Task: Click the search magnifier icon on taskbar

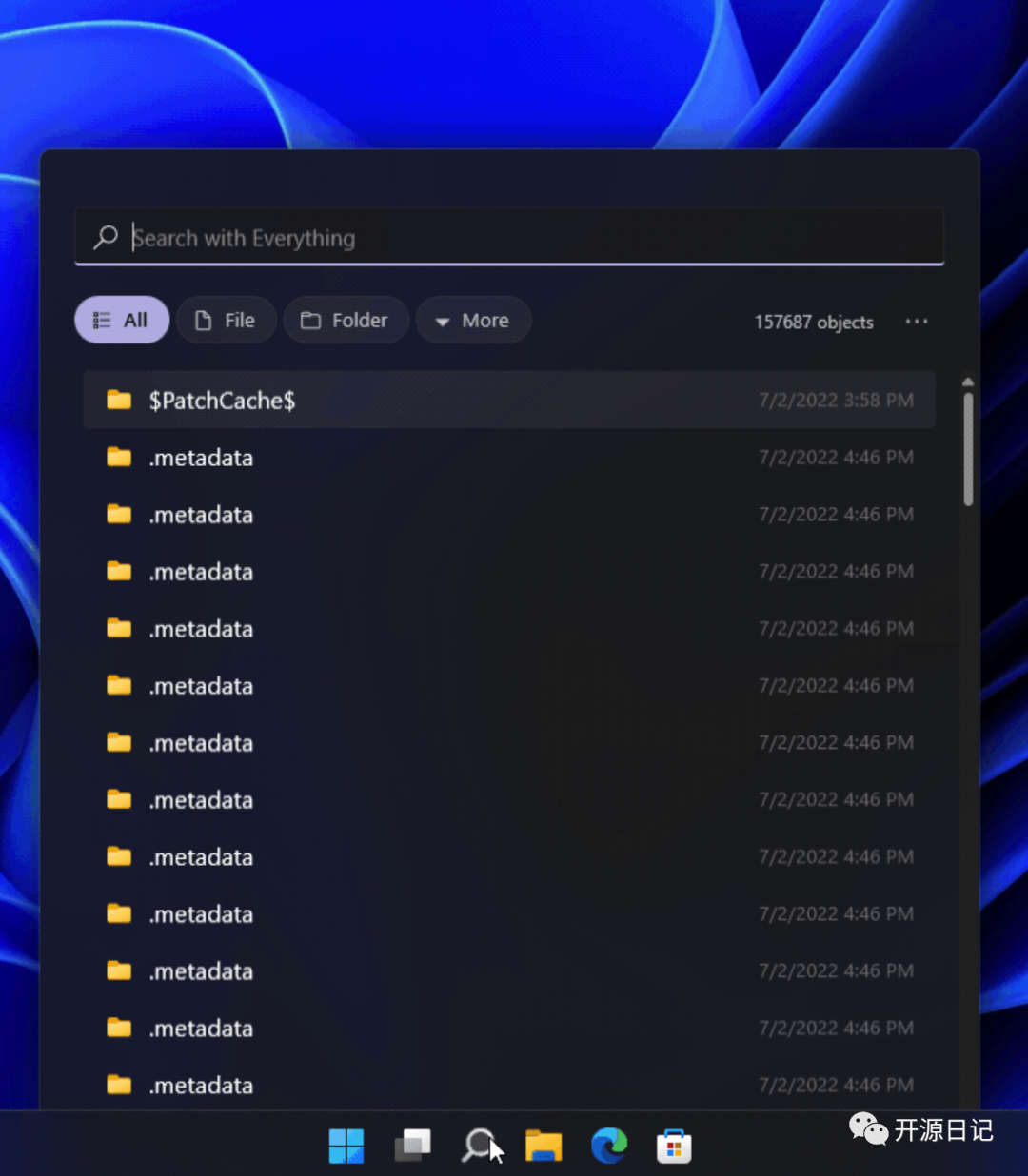Action: [x=479, y=1146]
